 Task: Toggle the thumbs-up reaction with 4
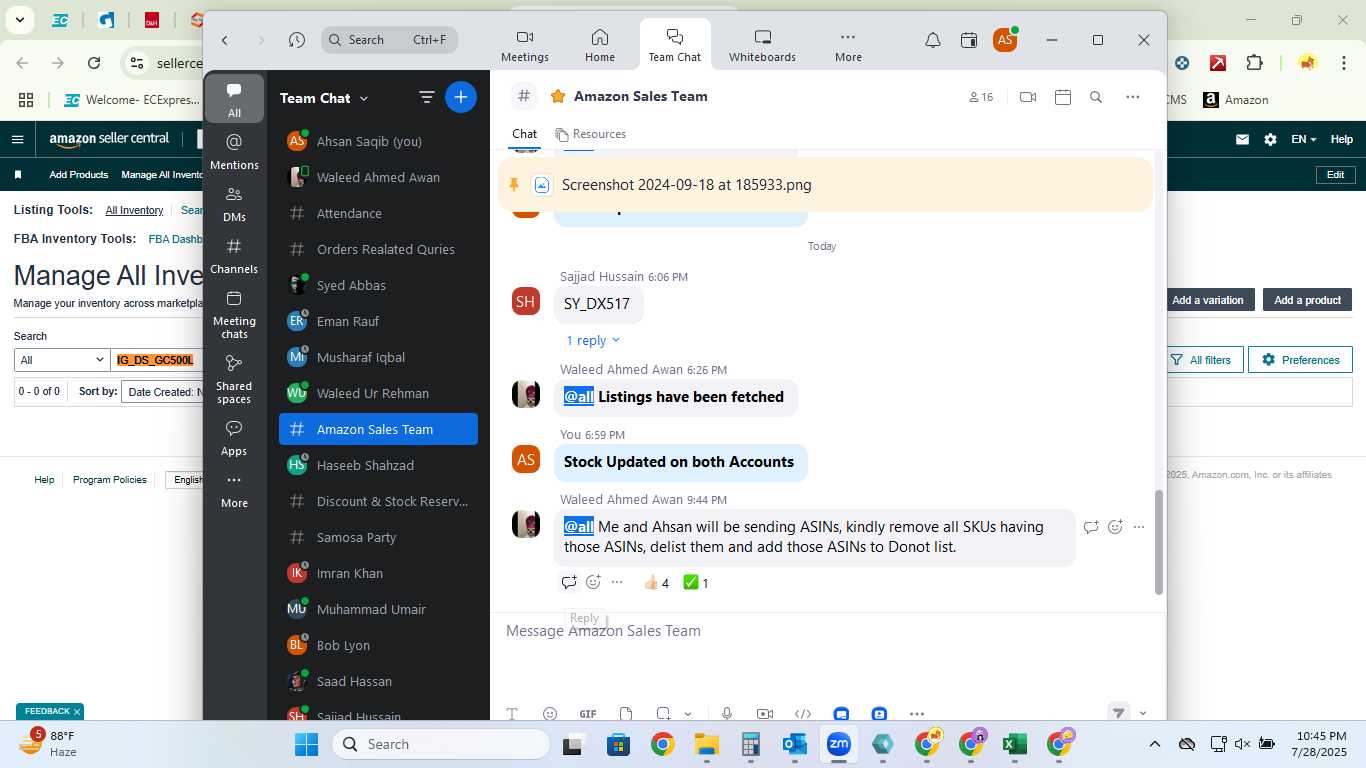(x=656, y=583)
